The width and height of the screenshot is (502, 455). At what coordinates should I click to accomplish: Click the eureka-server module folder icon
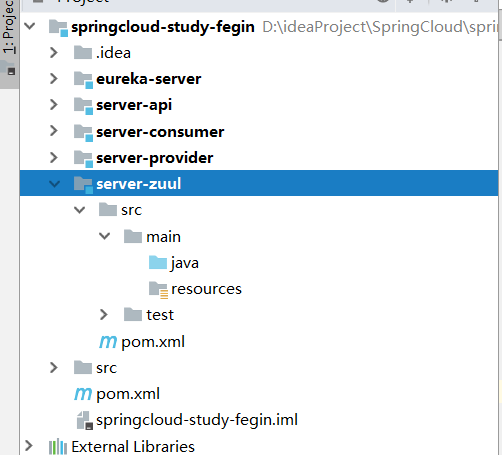[83, 80]
